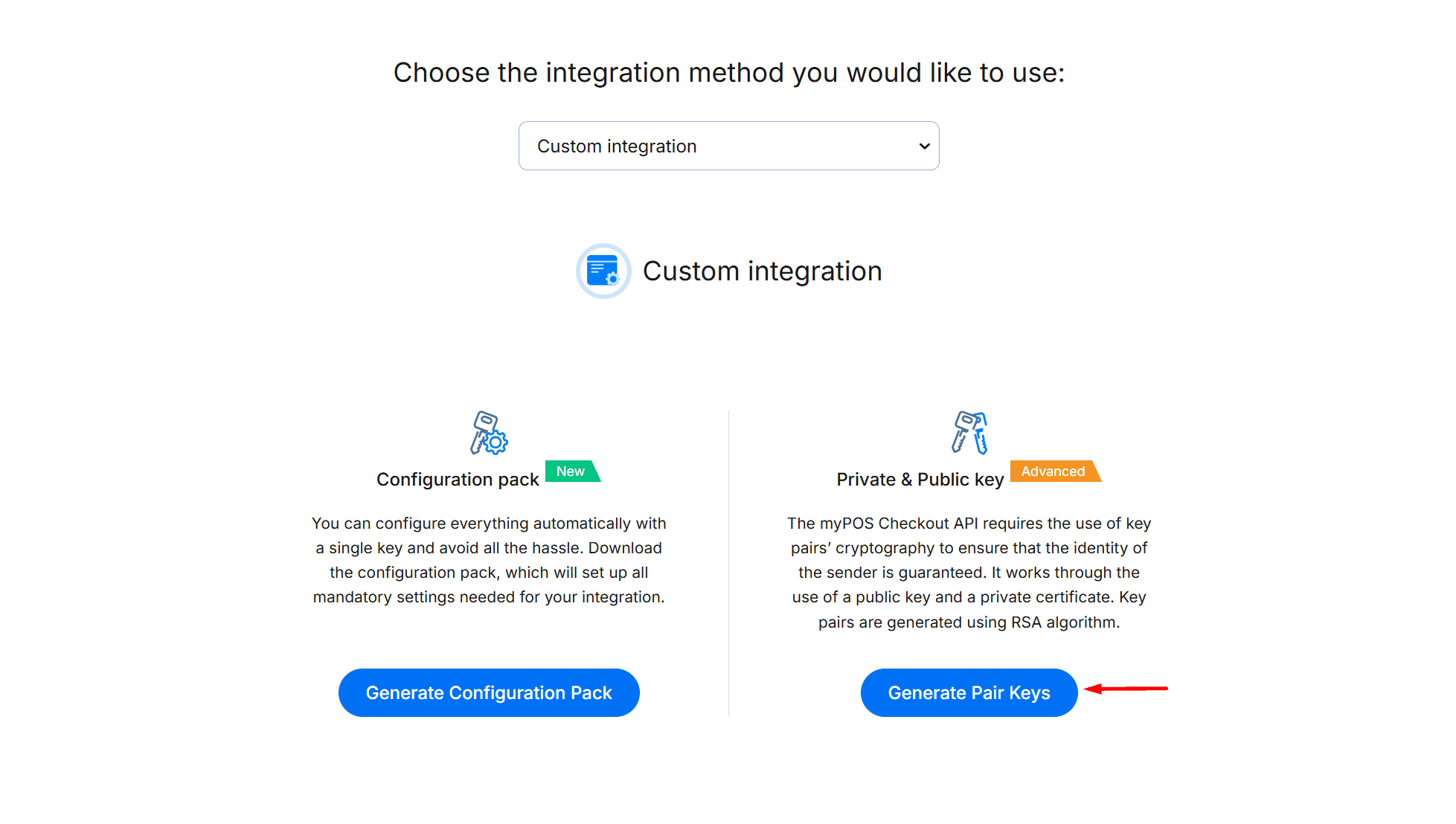Image resolution: width=1456 pixels, height=824 pixels.
Task: Click the Custom integration heading
Action: pos(761,271)
